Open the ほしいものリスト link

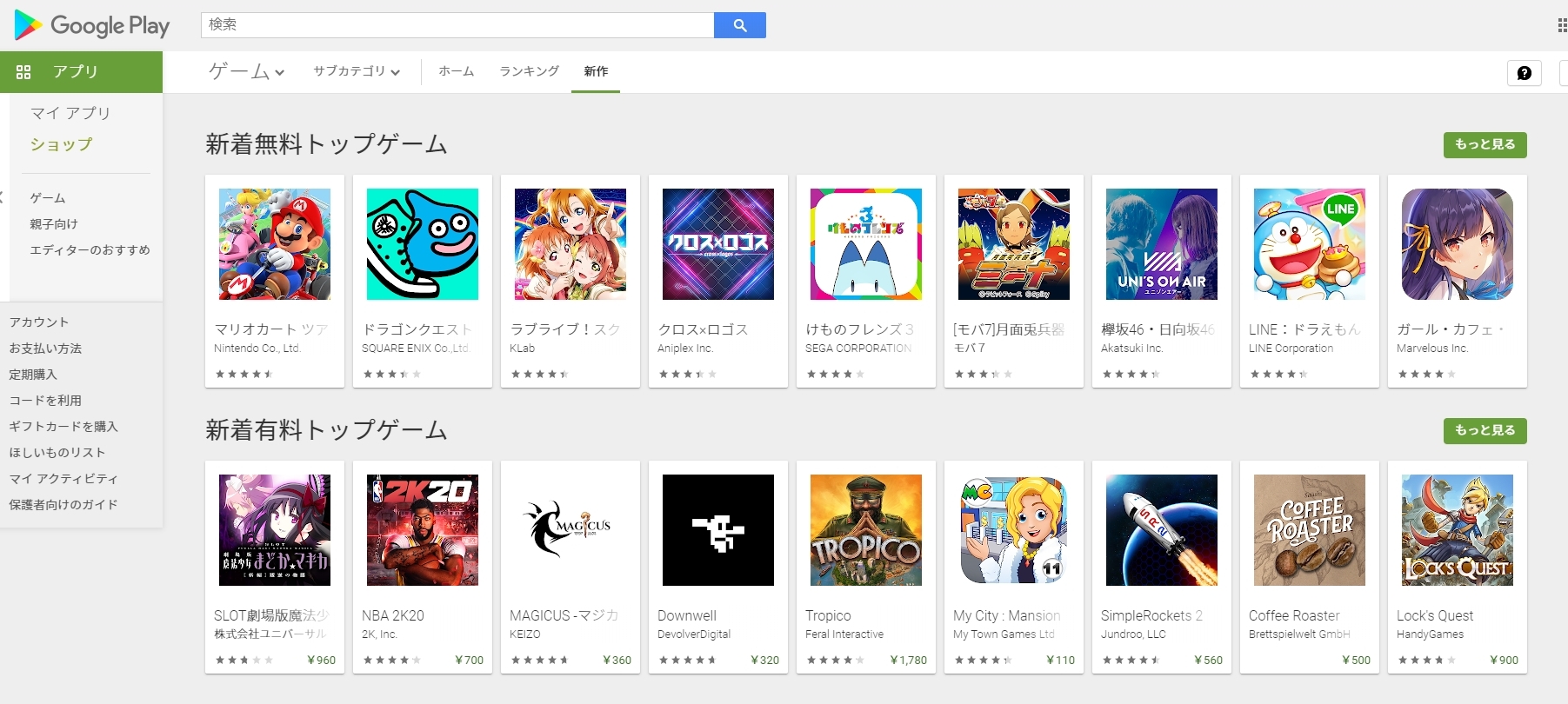coord(57,453)
